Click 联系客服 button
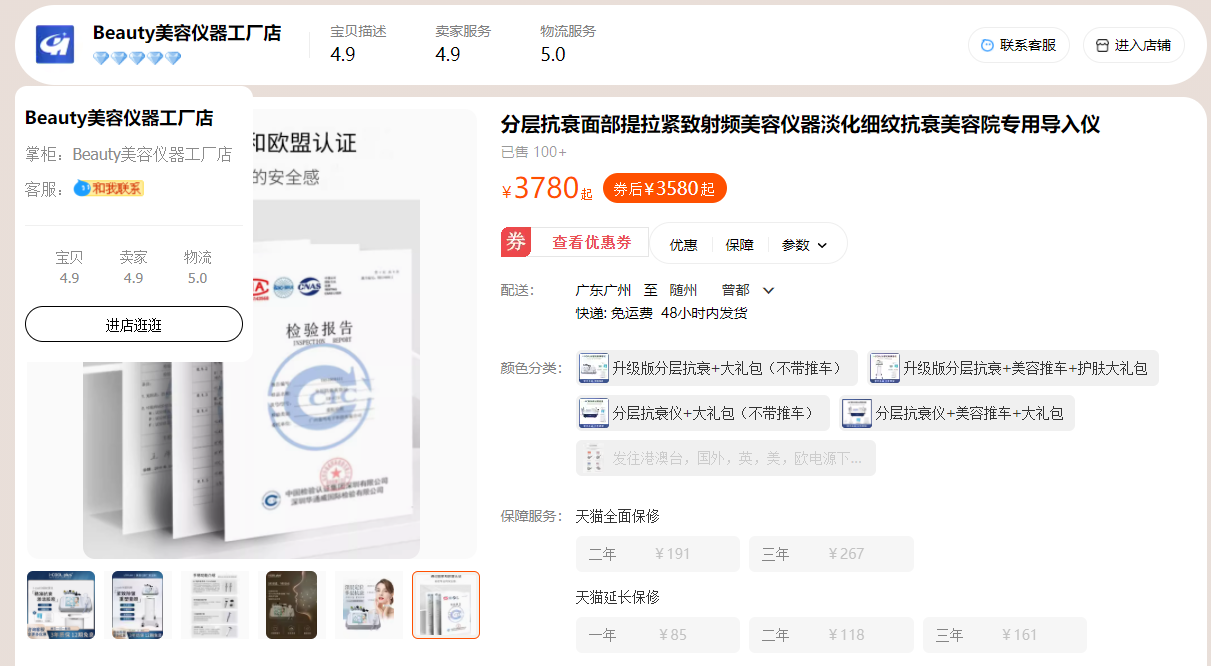Image resolution: width=1211 pixels, height=666 pixels. pos(1019,45)
